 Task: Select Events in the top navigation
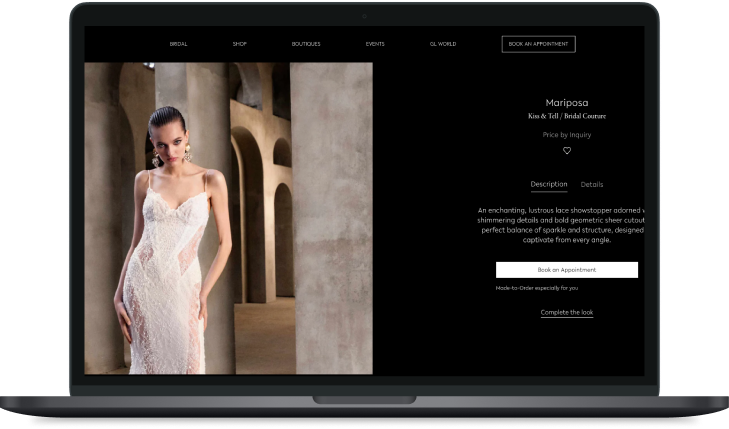375,44
